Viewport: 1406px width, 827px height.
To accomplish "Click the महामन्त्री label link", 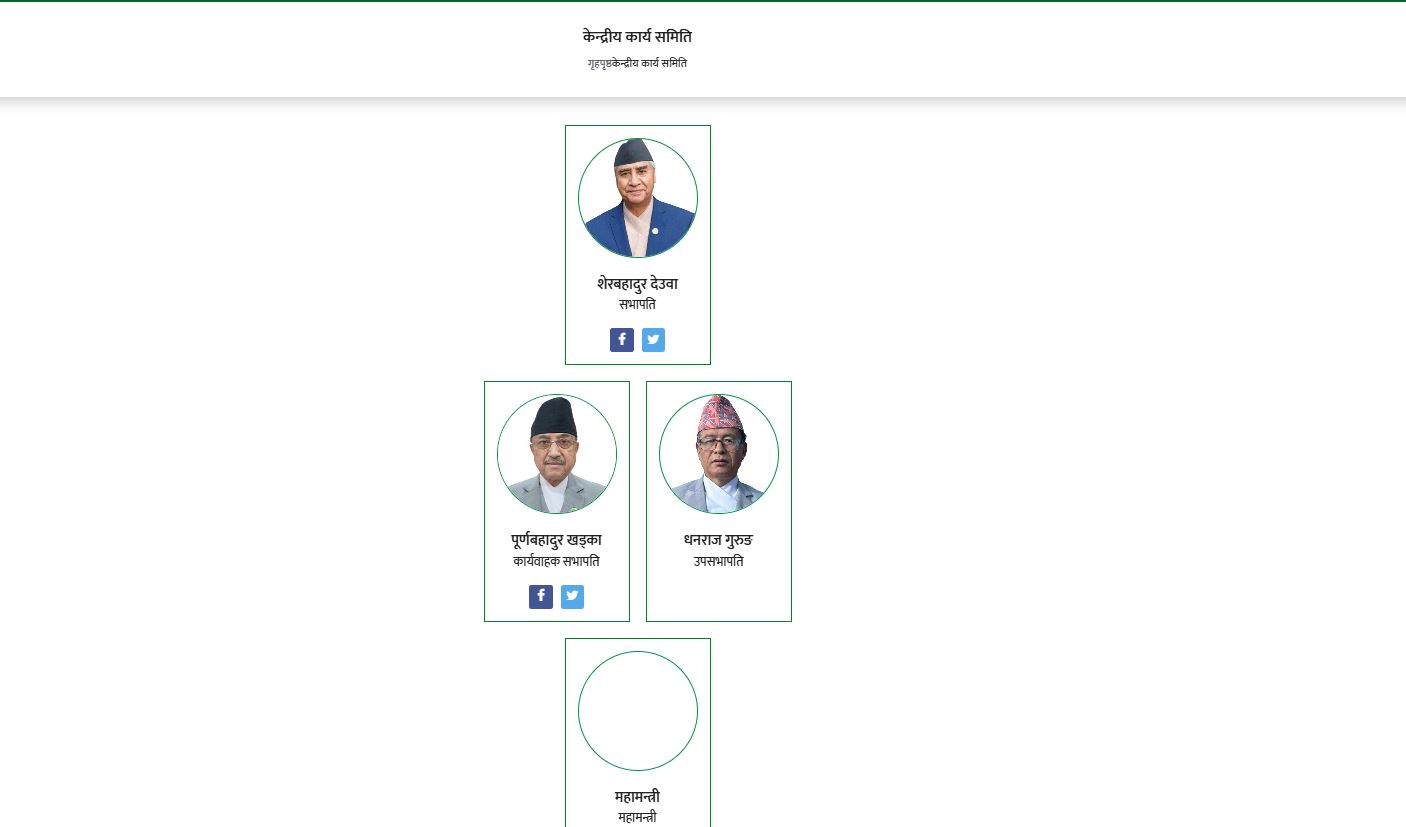I will pos(637,796).
